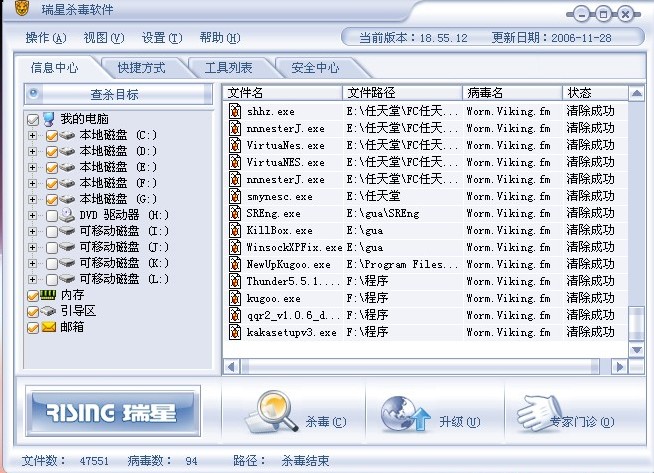Open the 视图(V) menu
This screenshot has width=654, height=473.
coord(104,38)
